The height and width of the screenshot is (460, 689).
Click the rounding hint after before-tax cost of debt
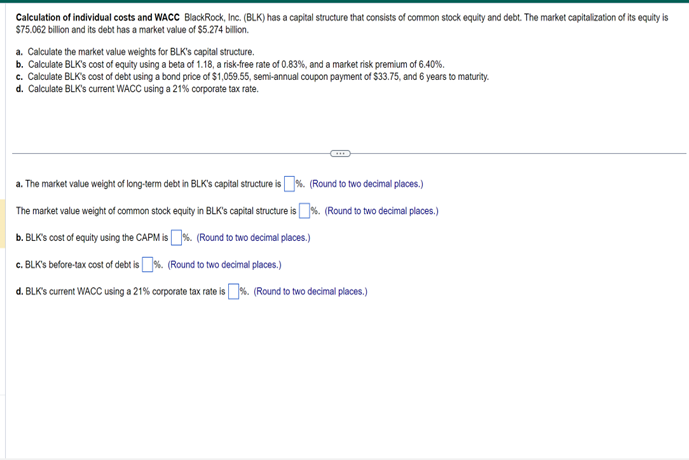225,265
